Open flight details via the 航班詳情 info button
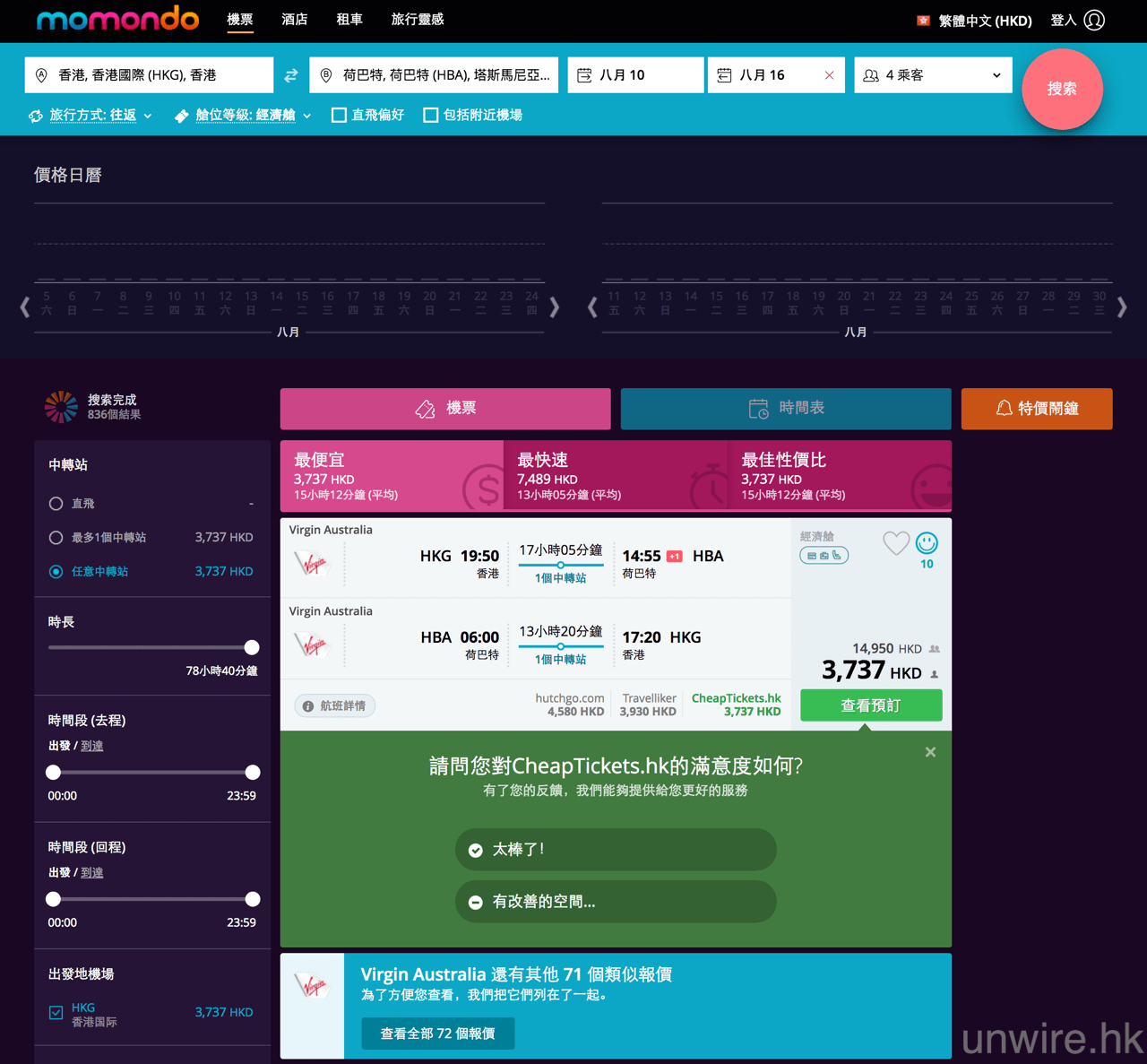This screenshot has width=1147, height=1064. pyautogui.click(x=335, y=706)
